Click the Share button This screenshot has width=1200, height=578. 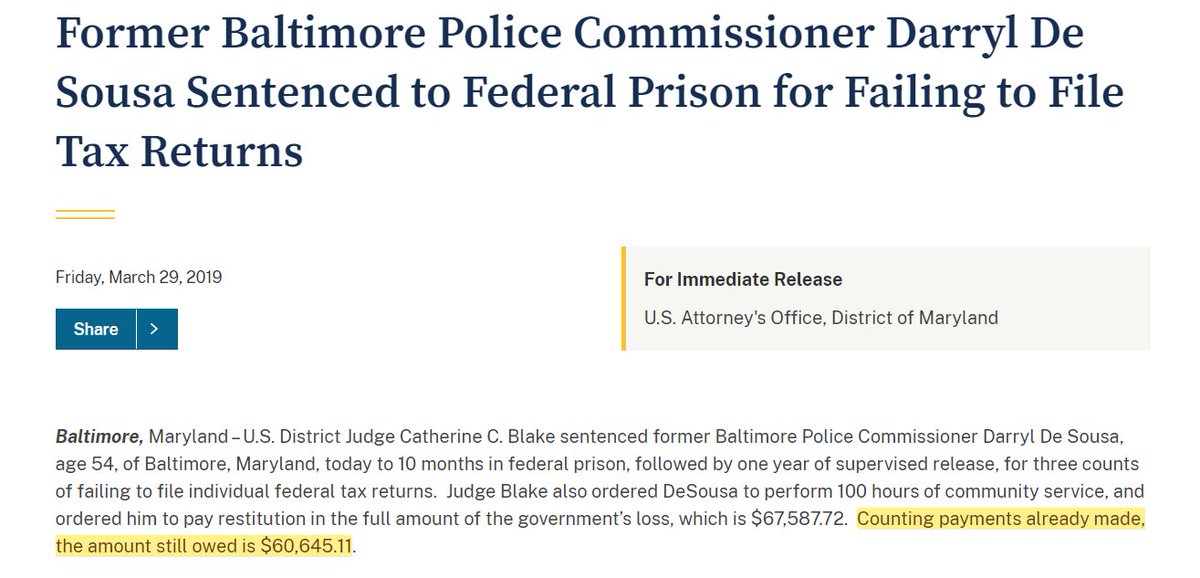(x=96, y=329)
